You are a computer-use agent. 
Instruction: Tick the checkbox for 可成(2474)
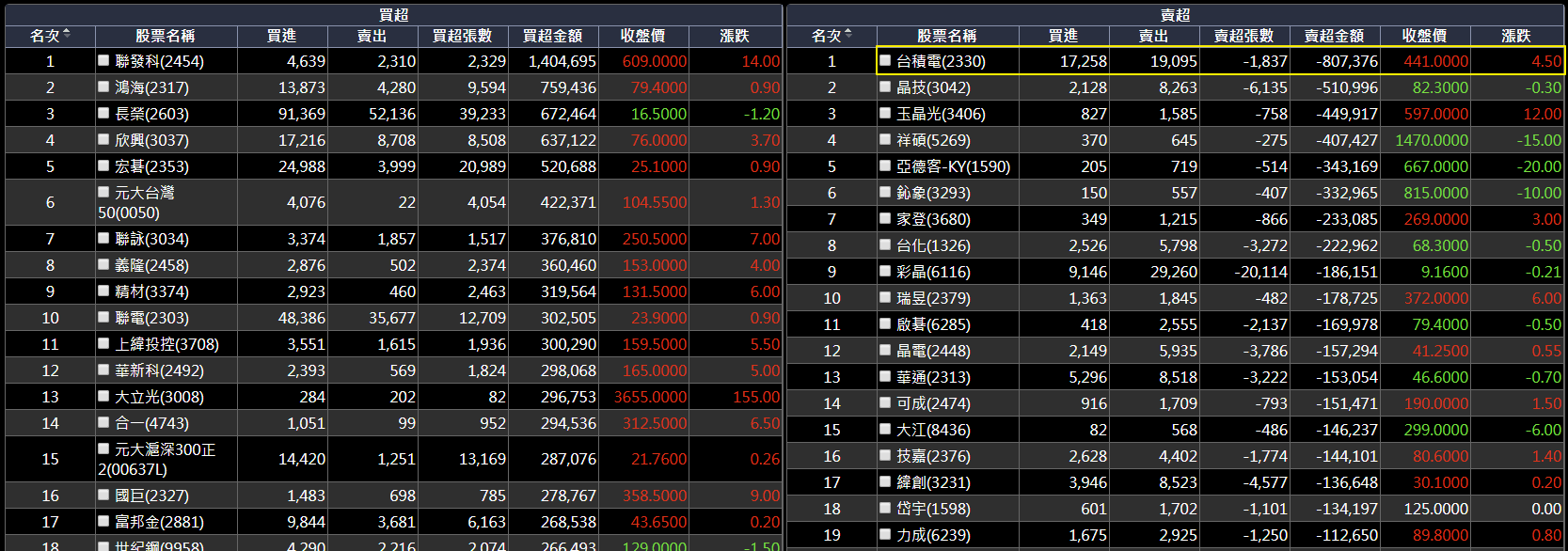pyautogui.click(x=885, y=402)
